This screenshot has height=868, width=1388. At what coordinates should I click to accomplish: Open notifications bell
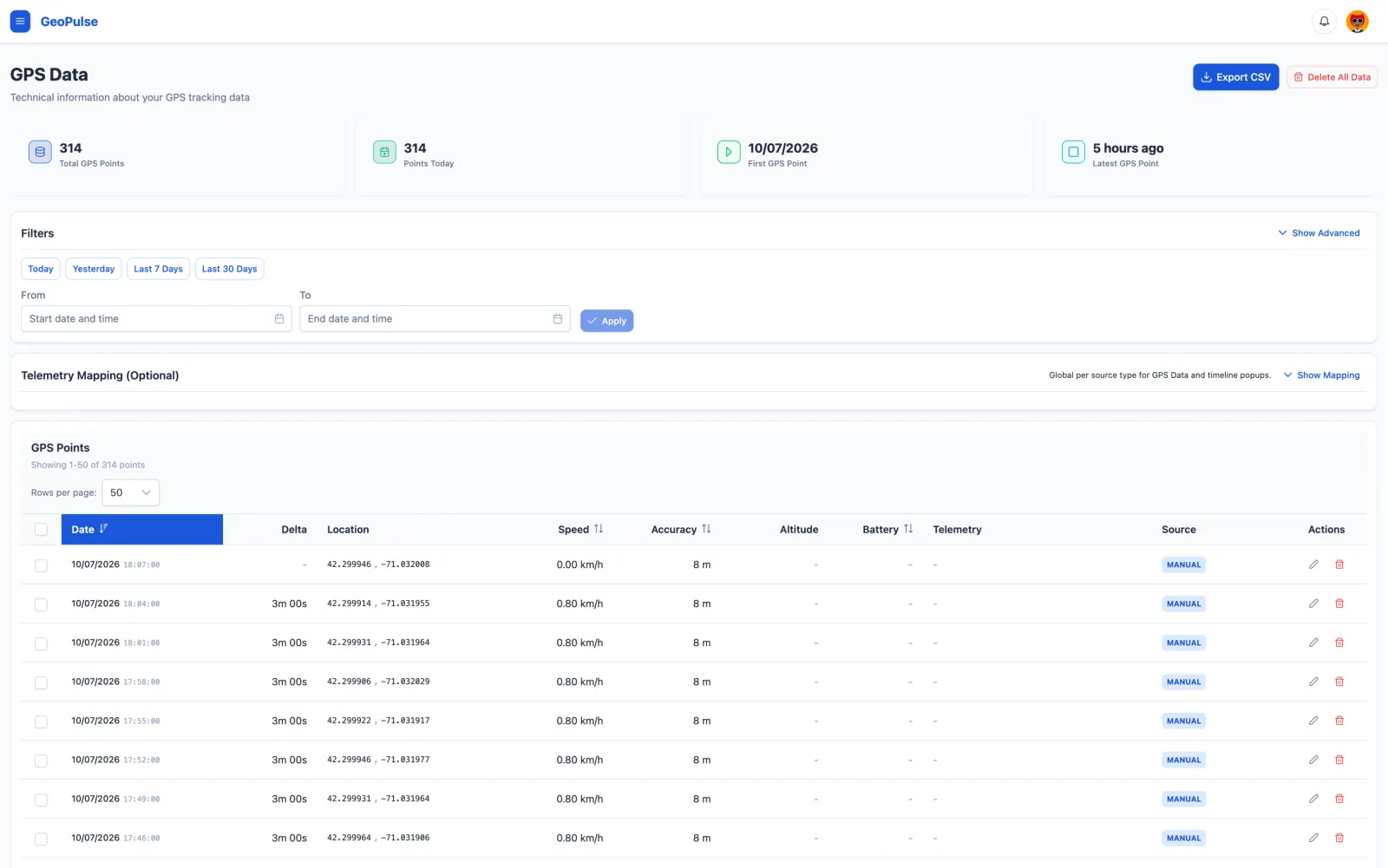(x=1324, y=22)
